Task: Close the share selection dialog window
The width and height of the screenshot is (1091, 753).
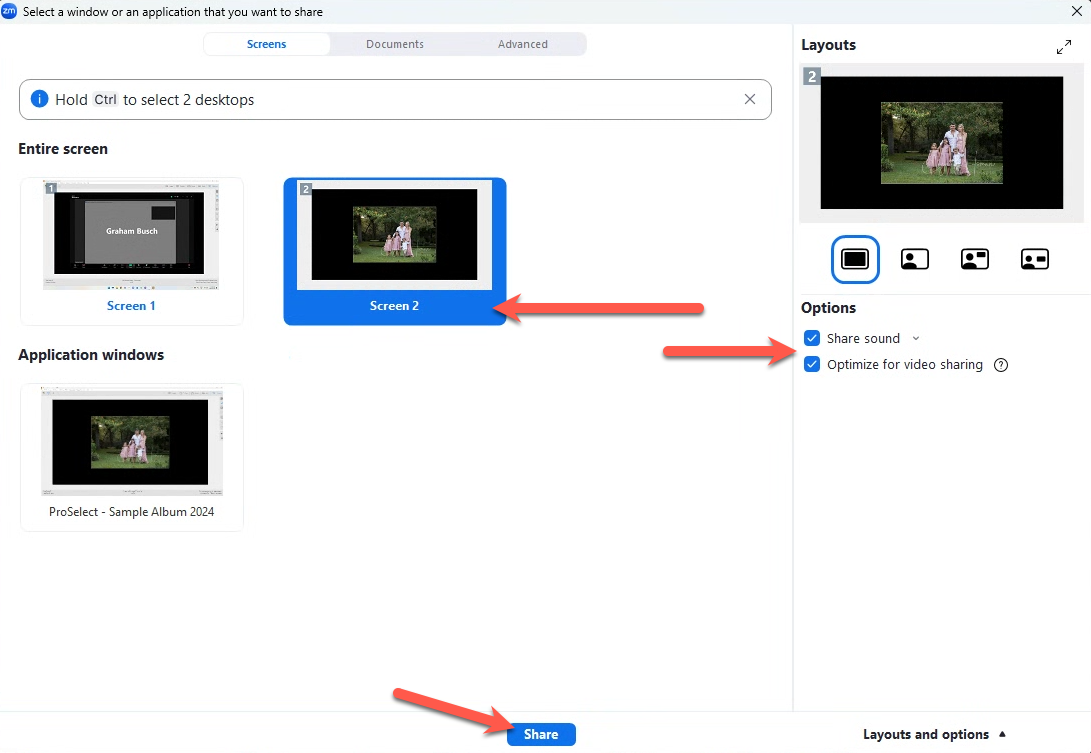Action: click(x=1077, y=11)
